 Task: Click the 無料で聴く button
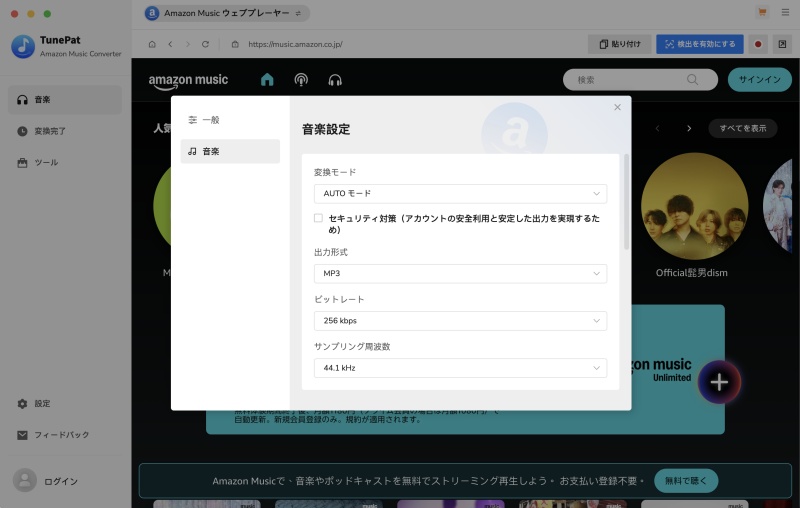(x=686, y=480)
